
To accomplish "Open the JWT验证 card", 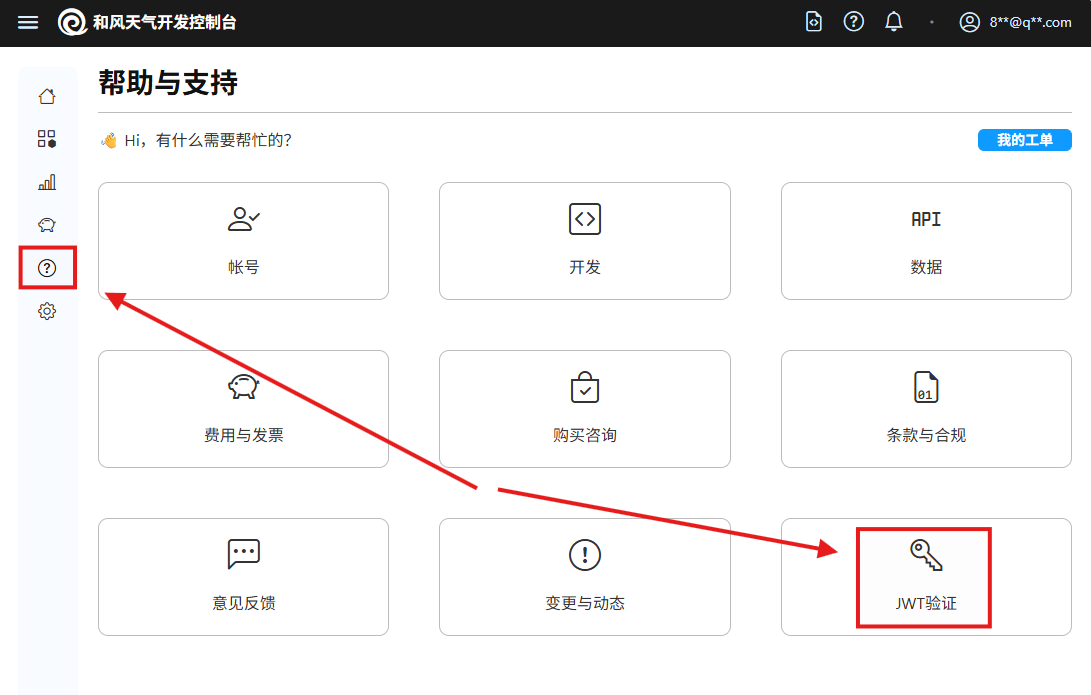I will tap(926, 577).
